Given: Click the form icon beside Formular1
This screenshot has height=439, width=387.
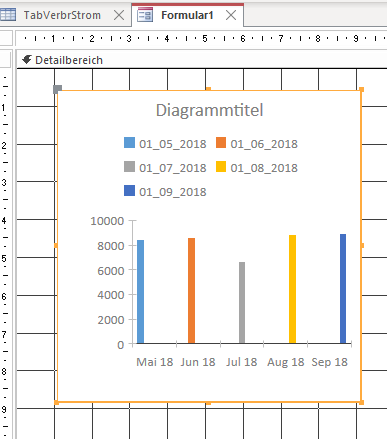Looking at the screenshot, I should (145, 15).
